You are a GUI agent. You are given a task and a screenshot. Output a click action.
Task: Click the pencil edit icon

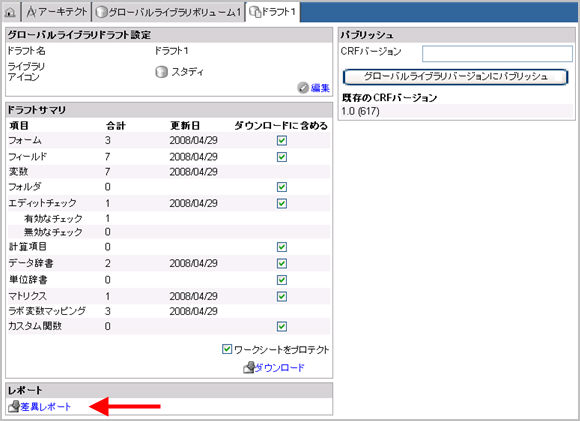tap(303, 88)
